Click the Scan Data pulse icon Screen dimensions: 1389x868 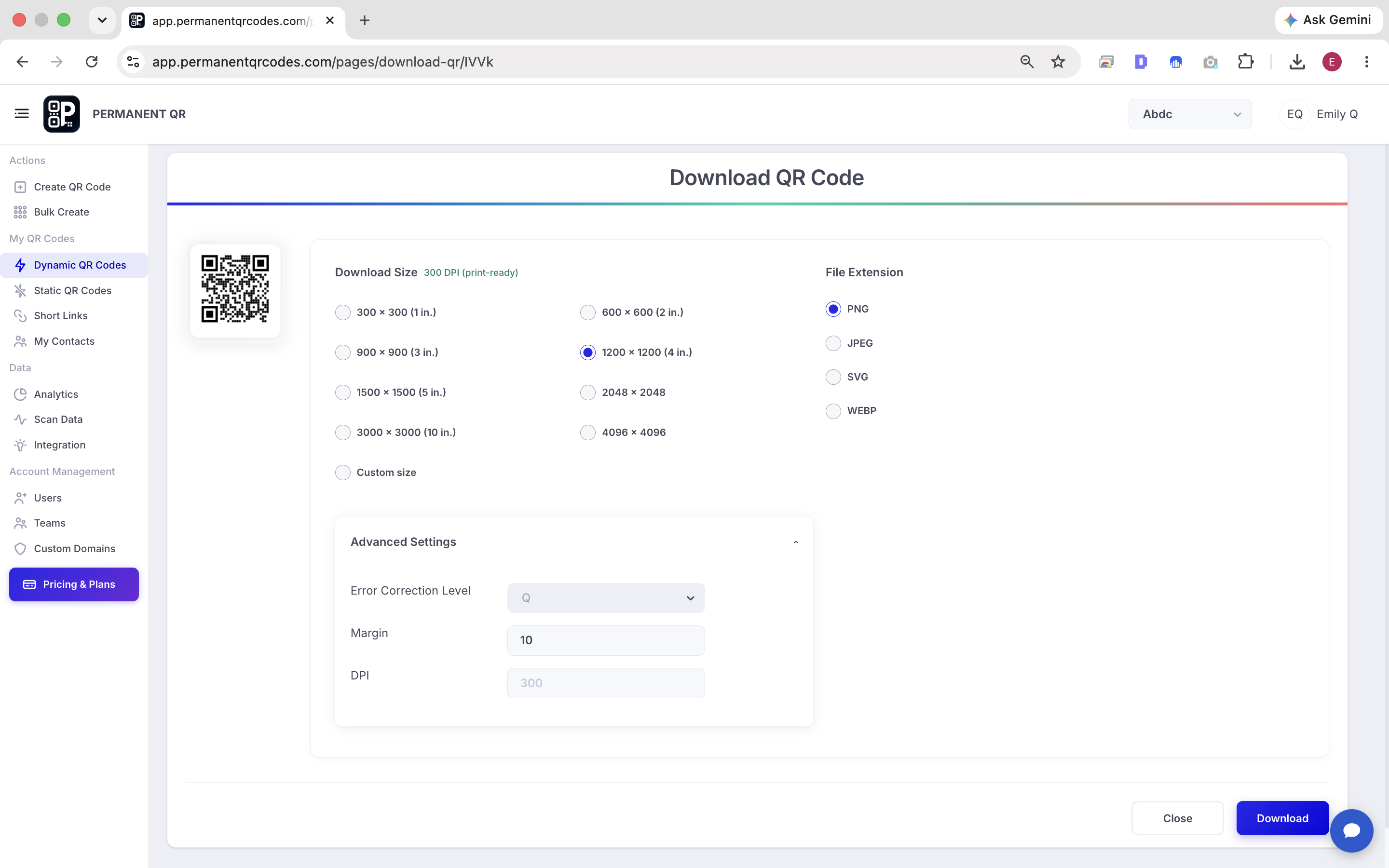click(x=20, y=420)
